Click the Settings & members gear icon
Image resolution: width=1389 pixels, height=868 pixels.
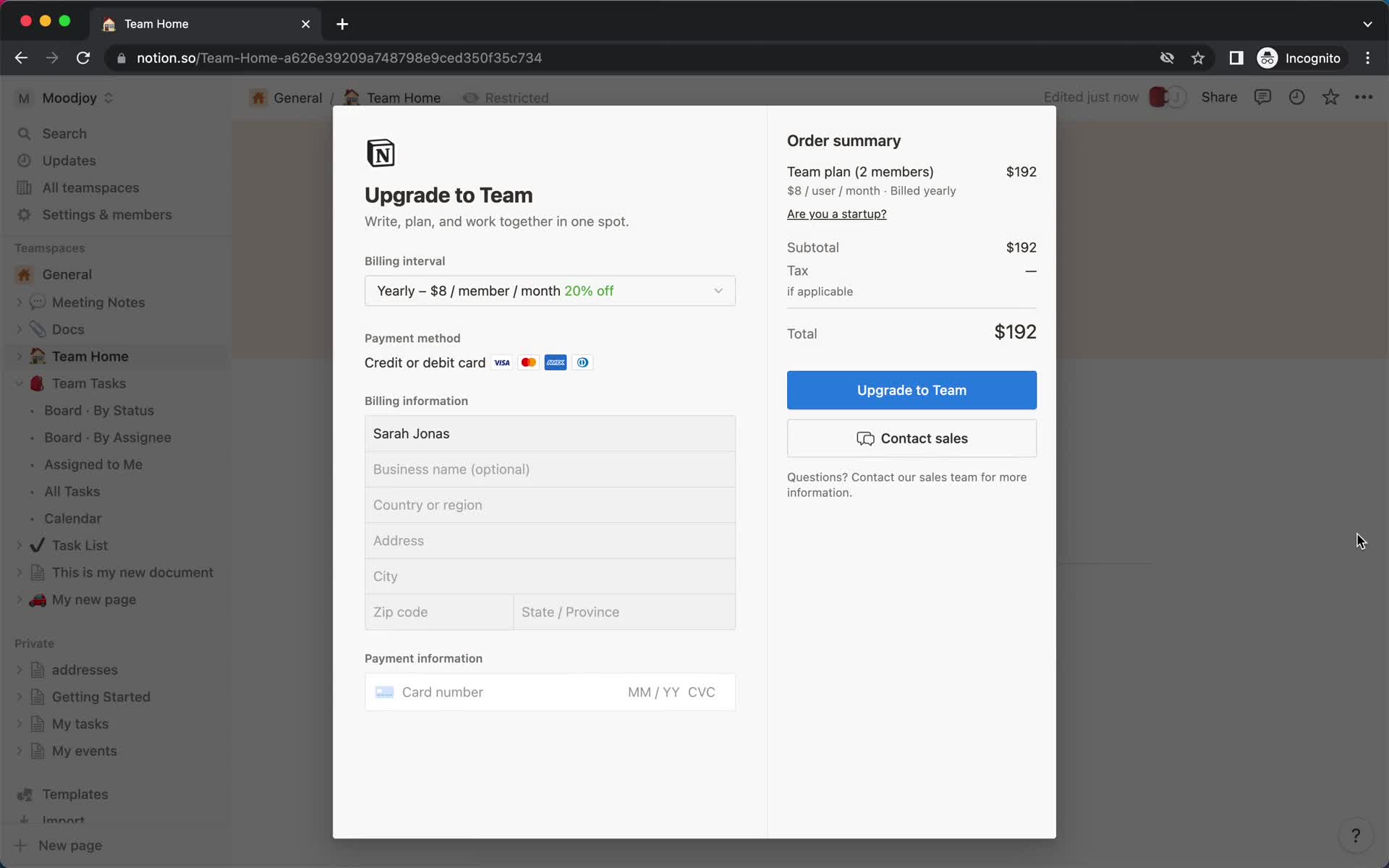(x=24, y=215)
